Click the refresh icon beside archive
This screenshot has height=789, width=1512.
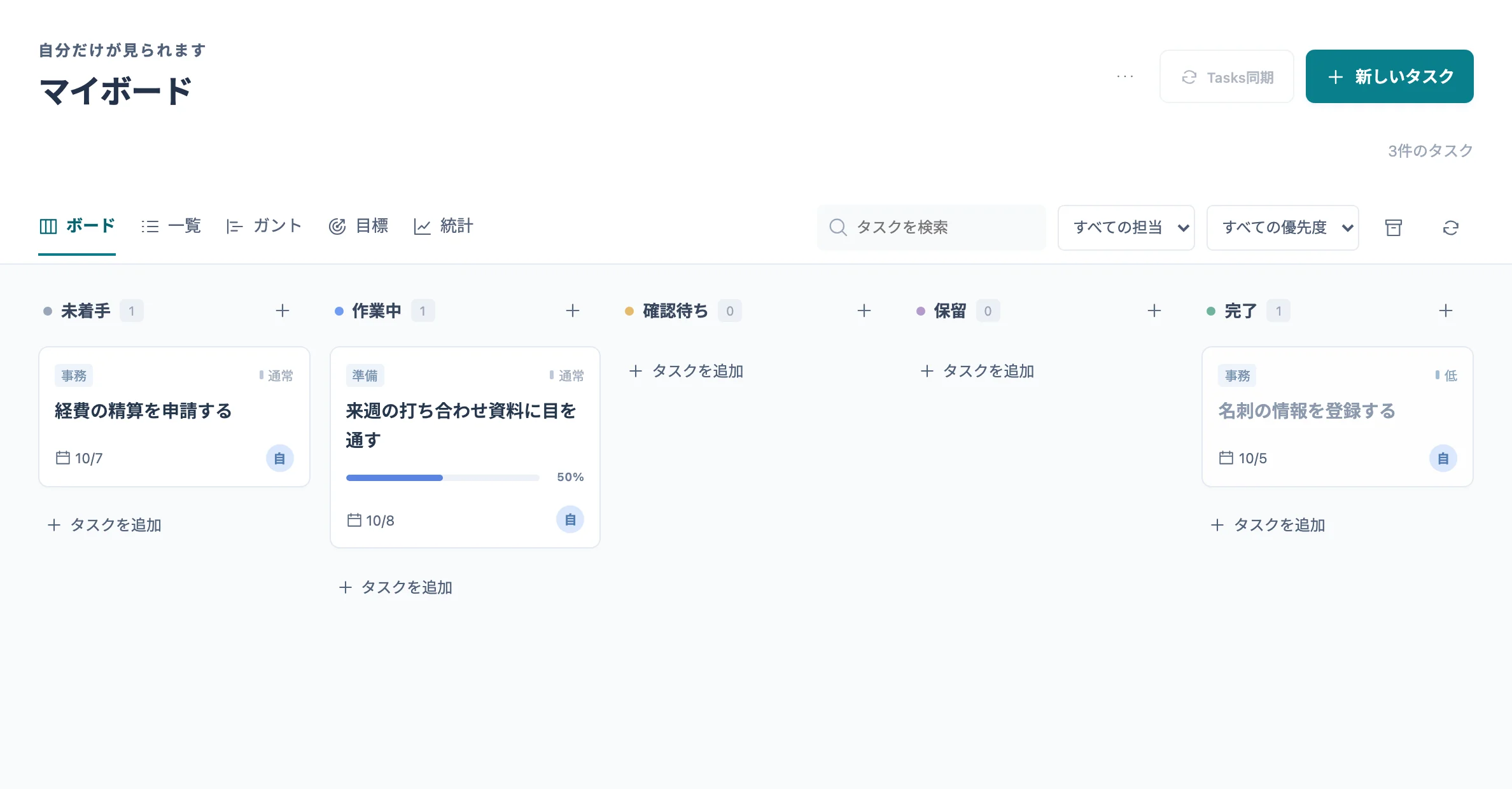(1451, 228)
